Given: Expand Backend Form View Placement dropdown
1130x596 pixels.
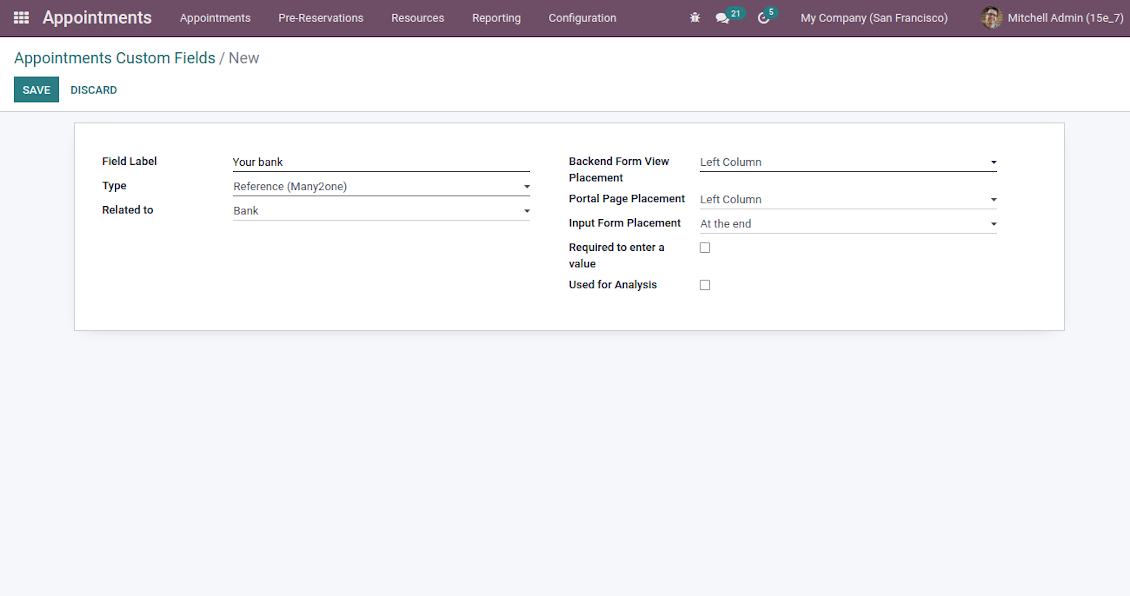Looking at the screenshot, I should click(x=847, y=162).
